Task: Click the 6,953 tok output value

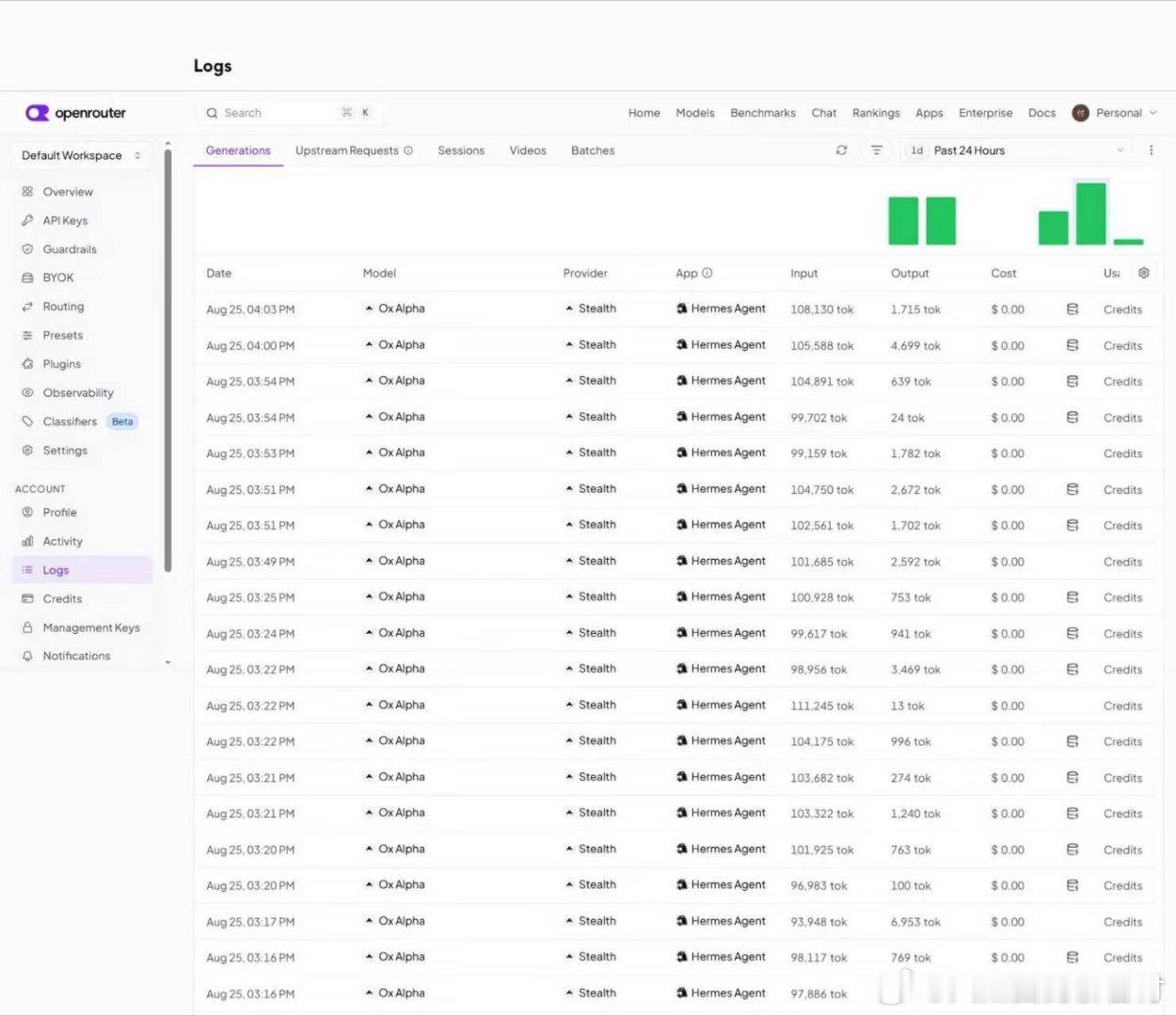Action: [x=915, y=922]
